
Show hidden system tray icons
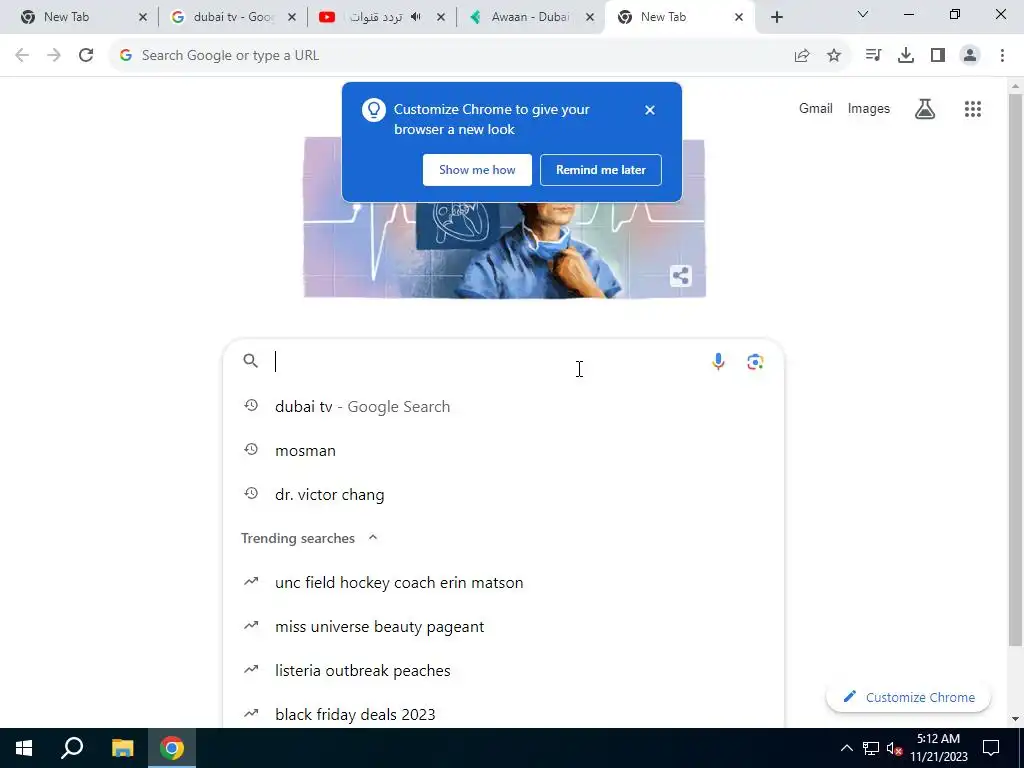coord(846,748)
